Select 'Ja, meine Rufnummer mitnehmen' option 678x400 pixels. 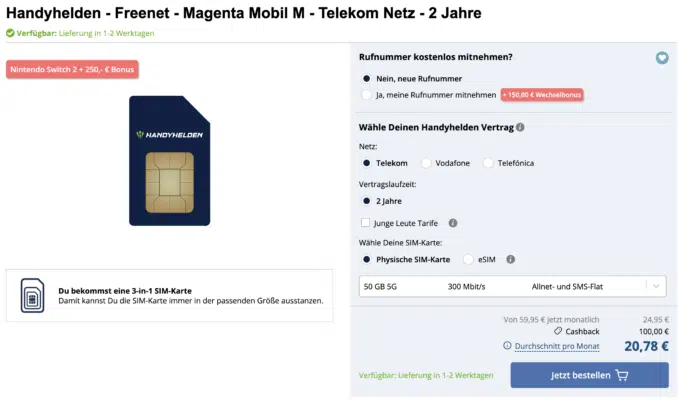click(x=367, y=95)
